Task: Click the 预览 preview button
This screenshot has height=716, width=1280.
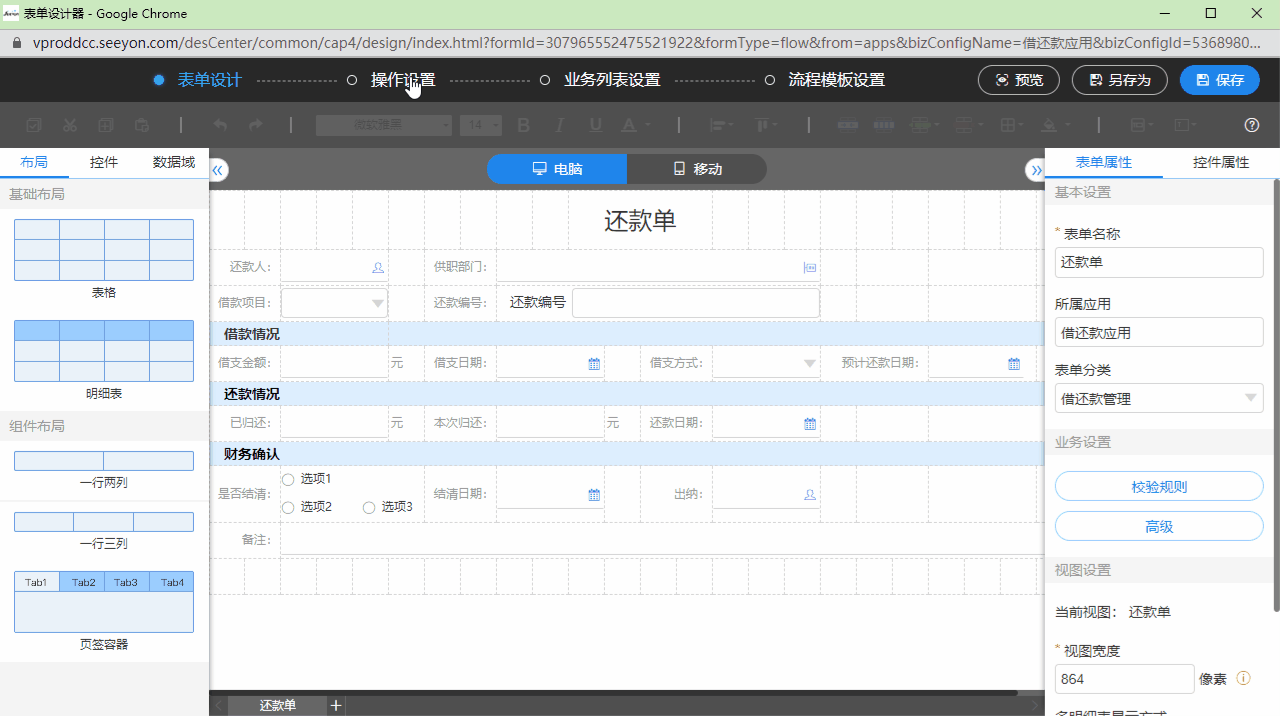Action: tap(1019, 80)
